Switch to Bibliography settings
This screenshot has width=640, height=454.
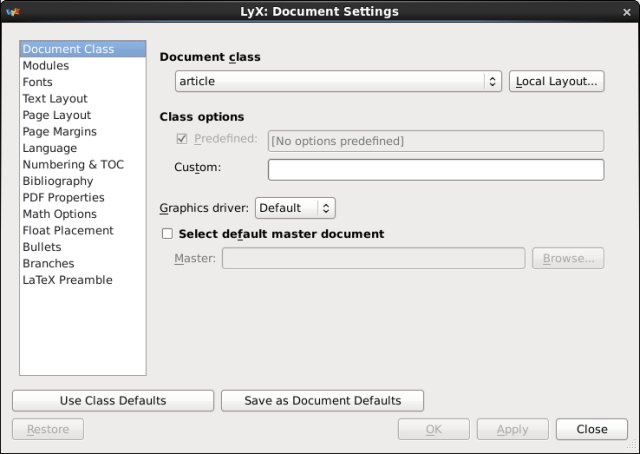(58, 181)
